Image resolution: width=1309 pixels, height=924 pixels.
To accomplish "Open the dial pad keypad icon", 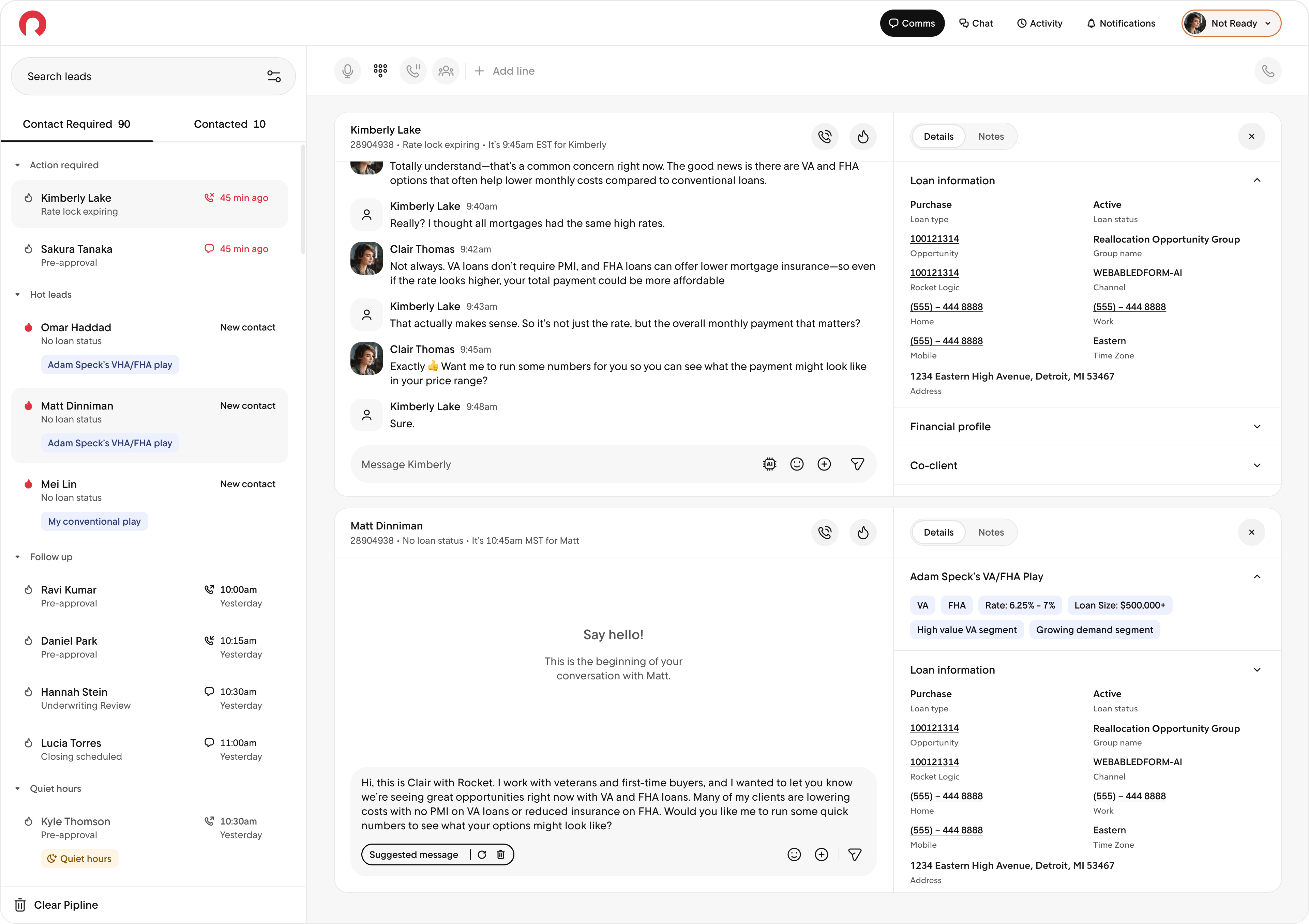I will [380, 71].
